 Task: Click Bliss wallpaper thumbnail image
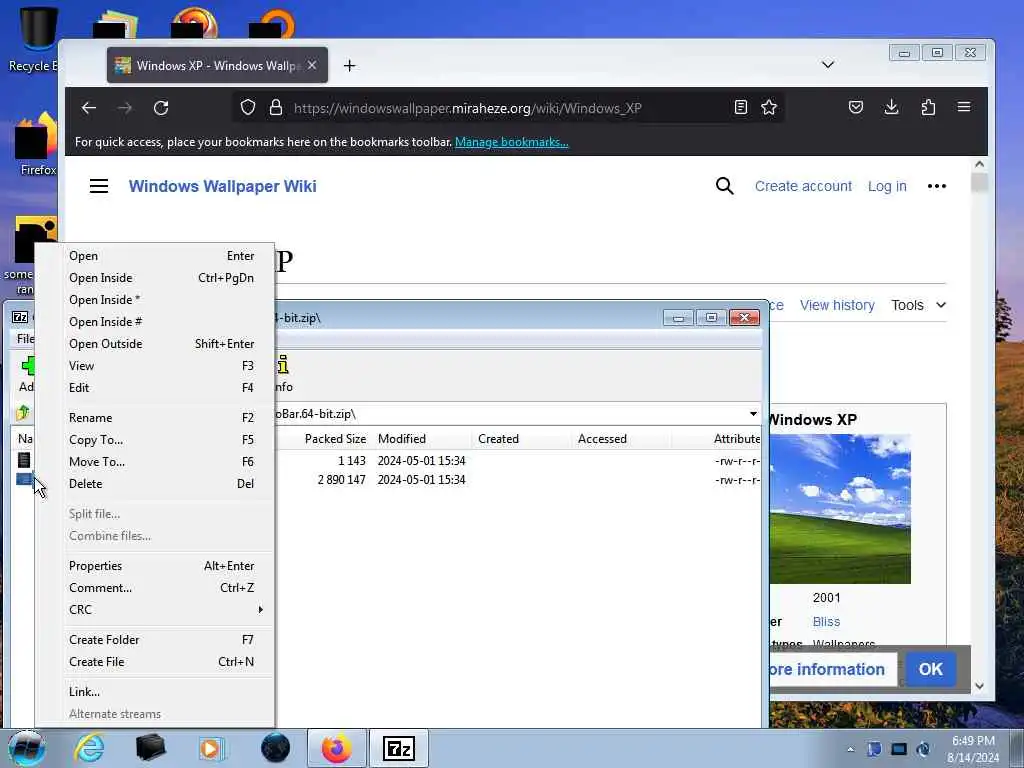840,509
